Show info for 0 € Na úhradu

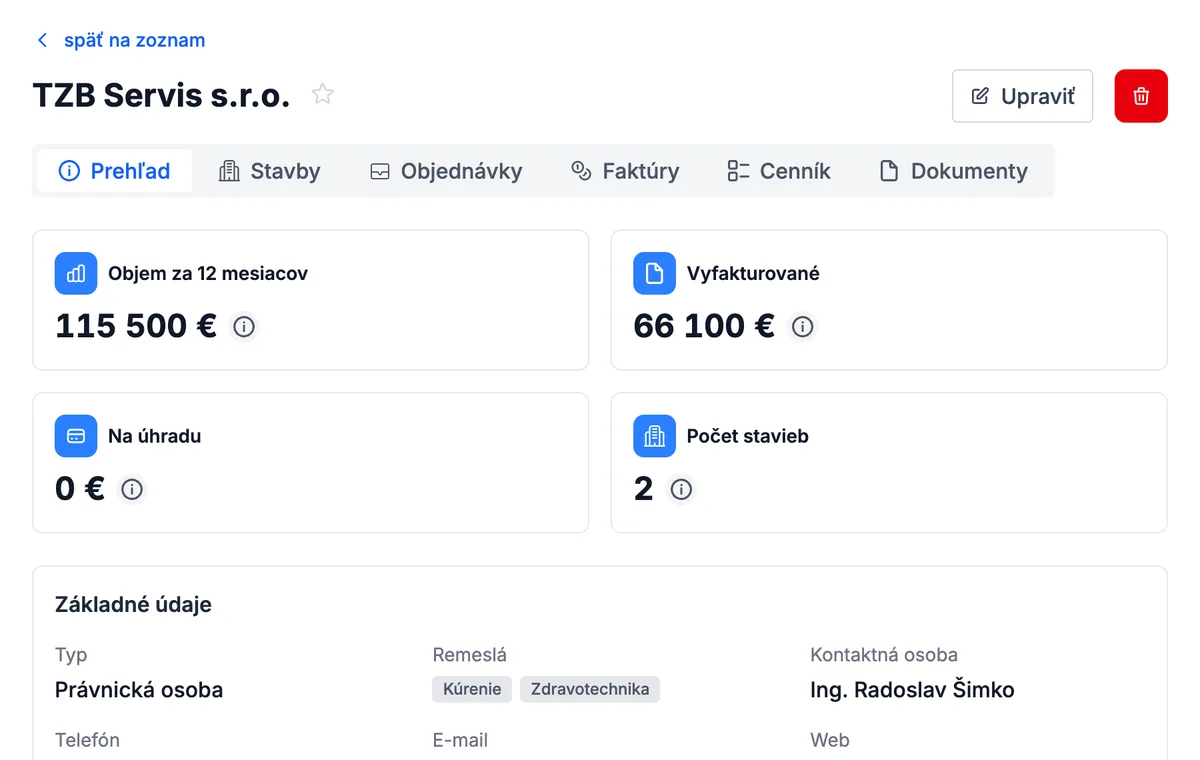pos(132,489)
